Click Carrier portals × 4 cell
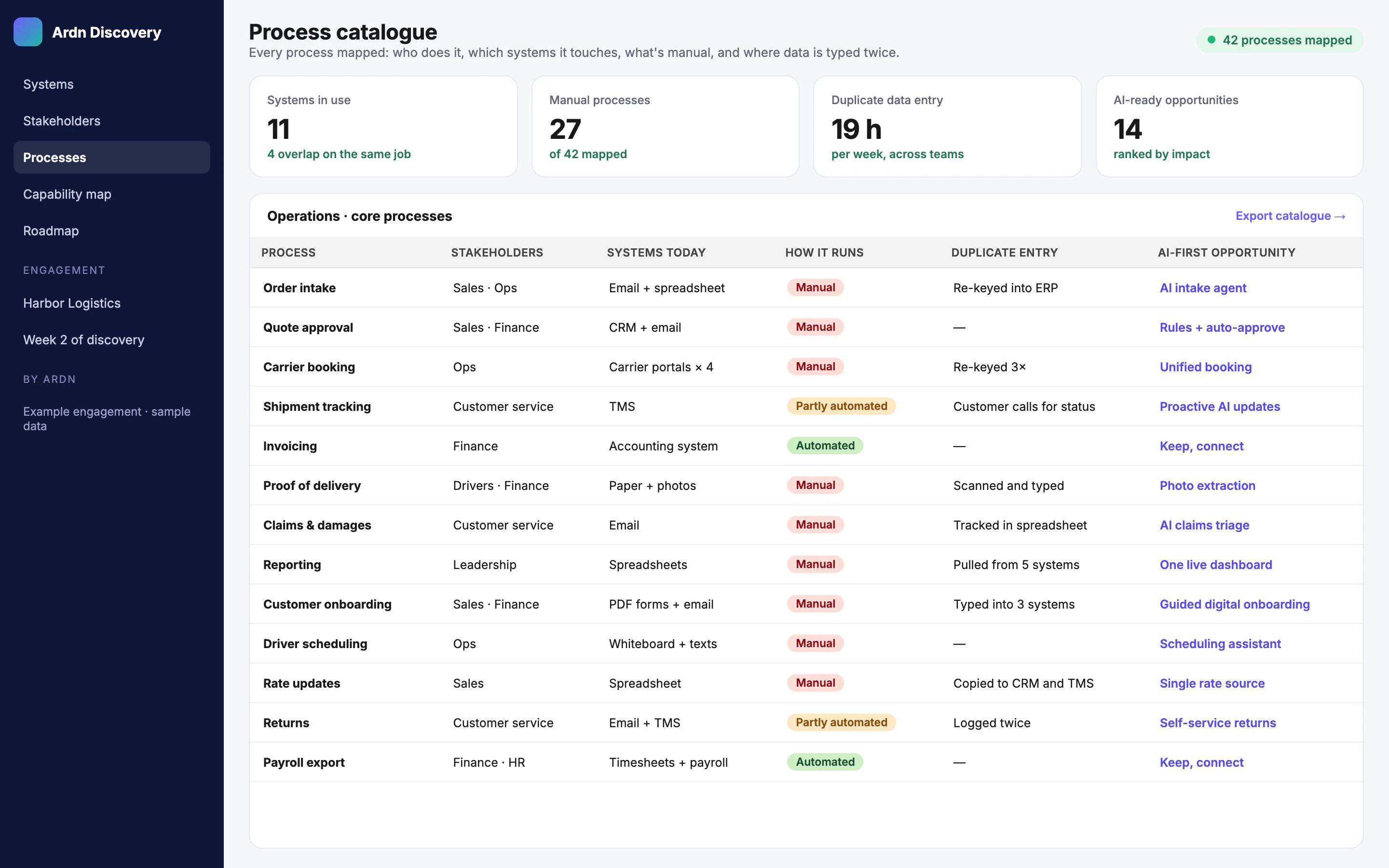This screenshot has height=868, width=1389. coord(661,367)
